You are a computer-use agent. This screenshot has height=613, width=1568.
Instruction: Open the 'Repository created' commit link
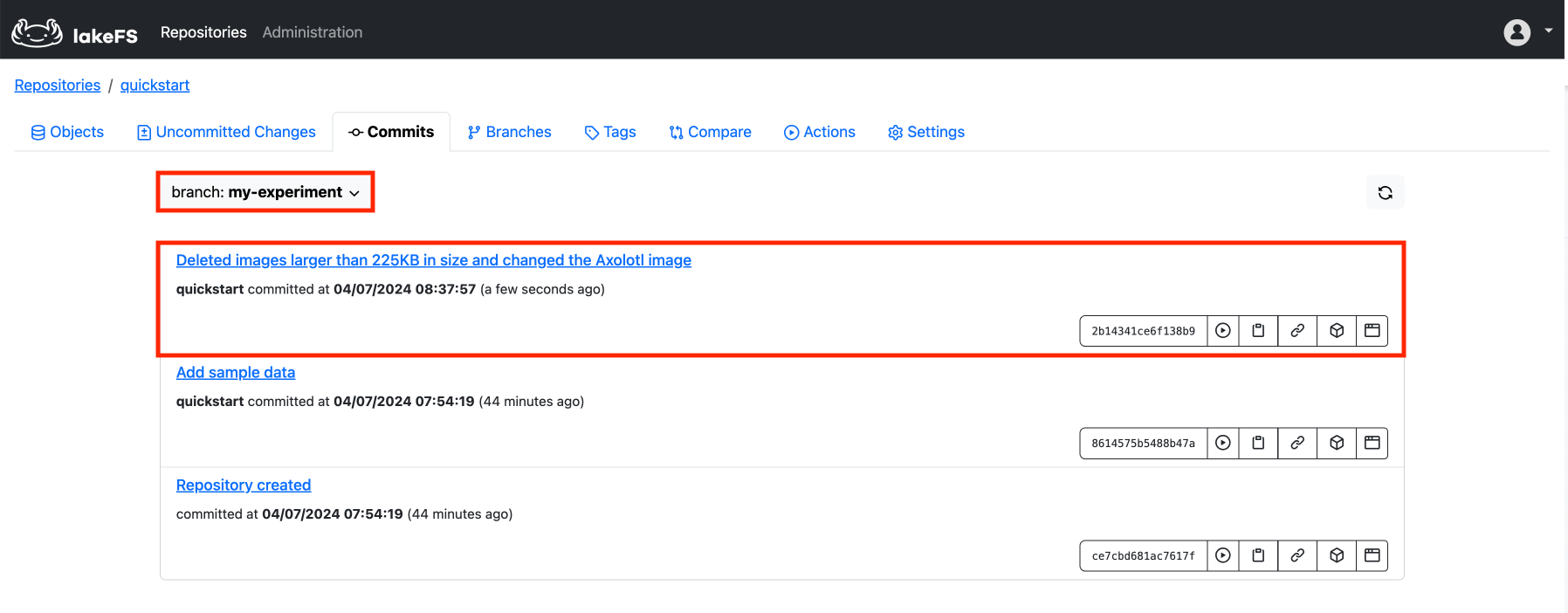pyautogui.click(x=244, y=486)
